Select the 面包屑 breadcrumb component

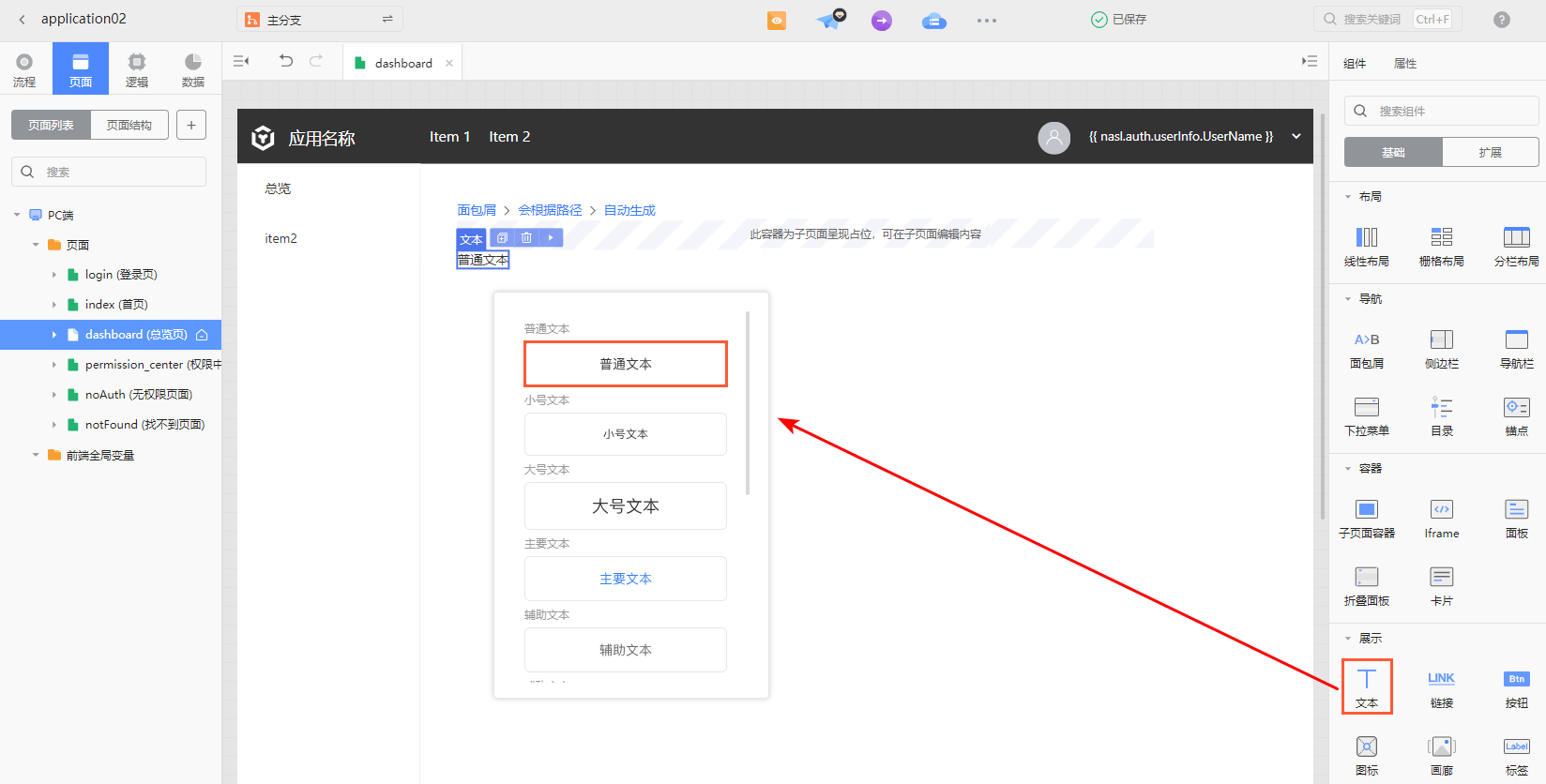(1367, 349)
